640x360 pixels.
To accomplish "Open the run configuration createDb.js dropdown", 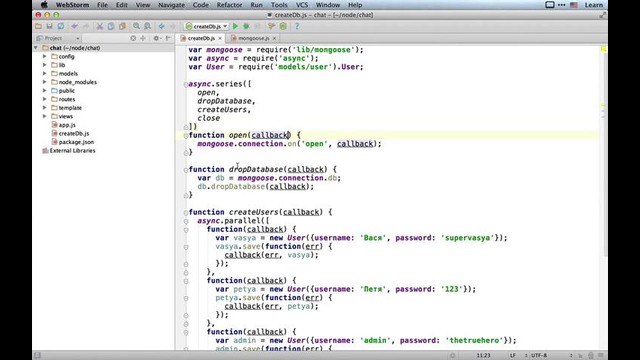I will pos(206,26).
